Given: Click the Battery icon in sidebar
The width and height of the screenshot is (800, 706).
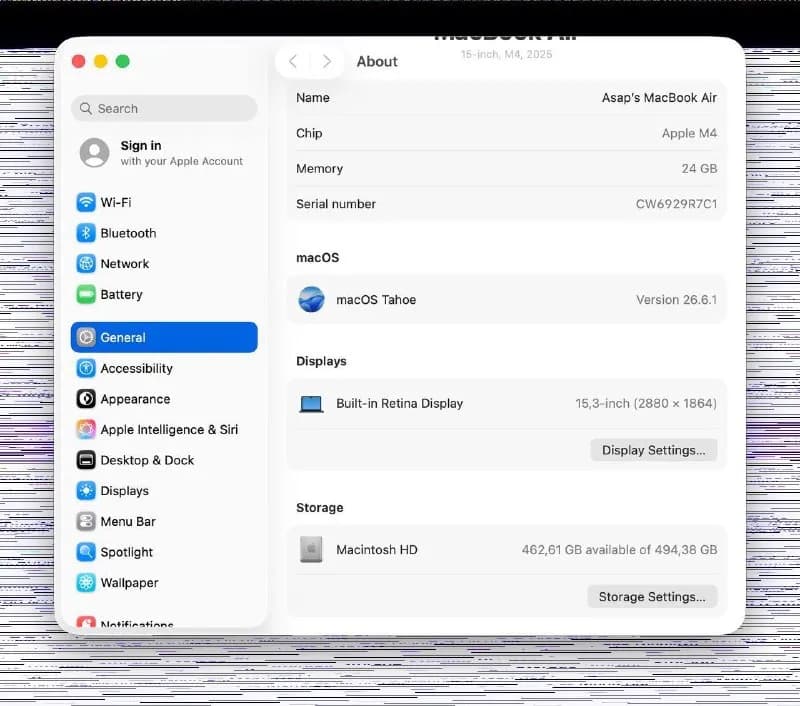Looking at the screenshot, I should (86, 294).
